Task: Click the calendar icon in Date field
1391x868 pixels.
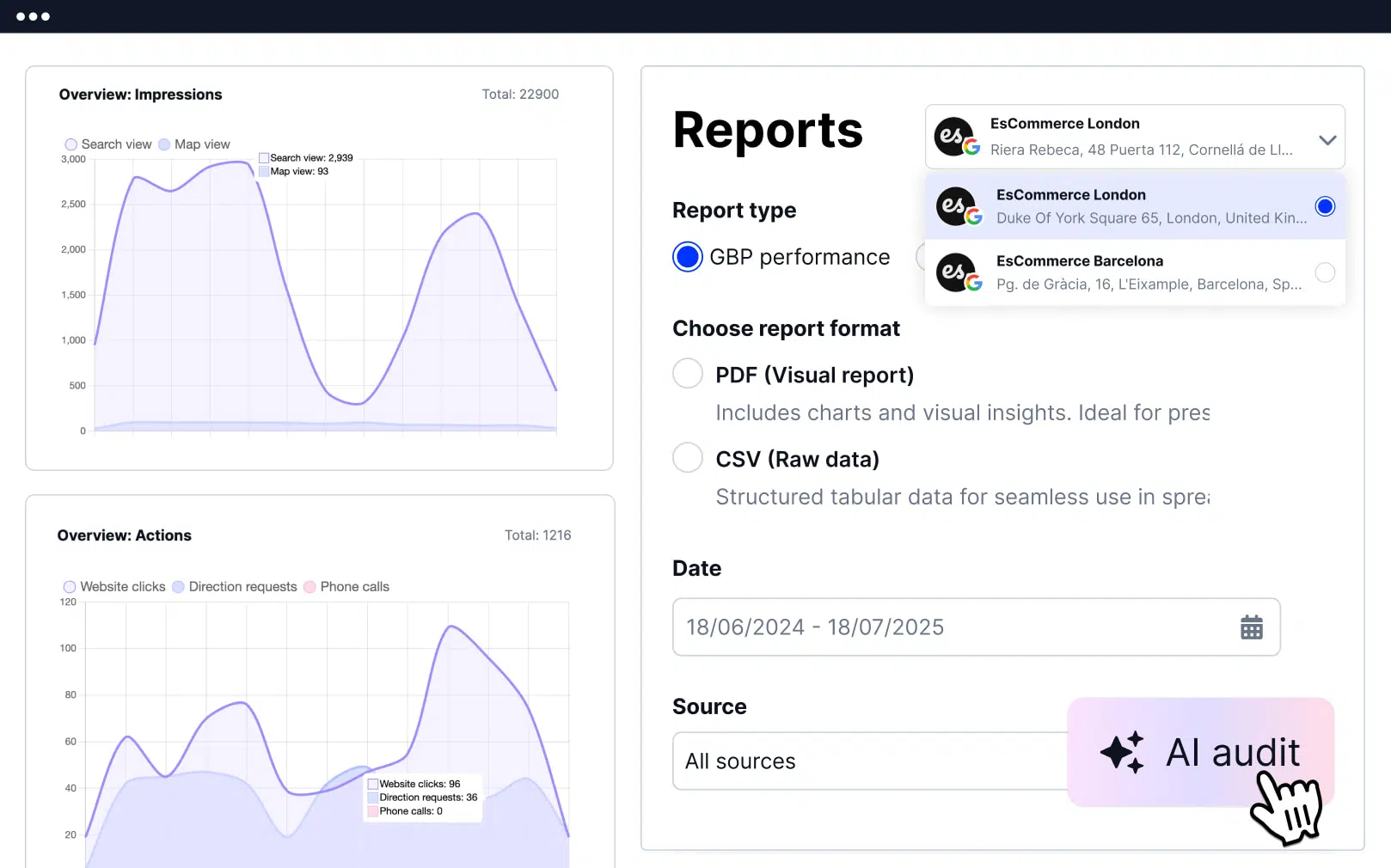Action: [x=1251, y=627]
